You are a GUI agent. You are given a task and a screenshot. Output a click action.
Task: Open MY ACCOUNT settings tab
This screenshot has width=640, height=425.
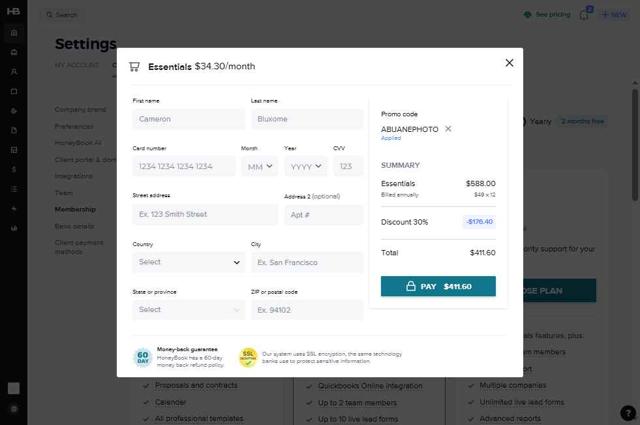coord(77,65)
